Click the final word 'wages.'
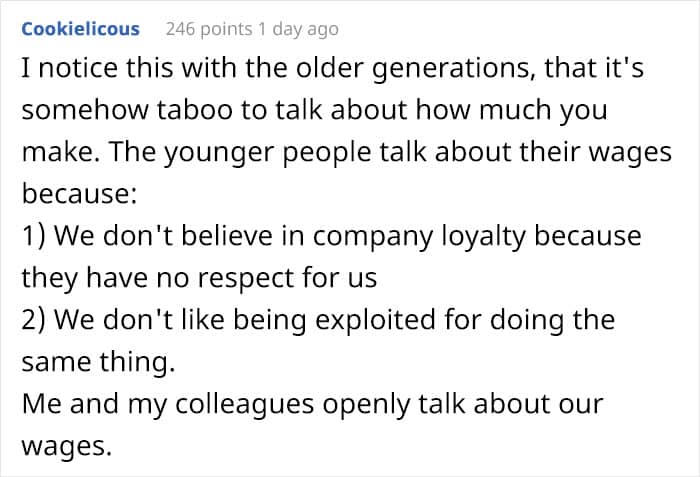Image resolution: width=700 pixels, height=477 pixels. (x=66, y=447)
